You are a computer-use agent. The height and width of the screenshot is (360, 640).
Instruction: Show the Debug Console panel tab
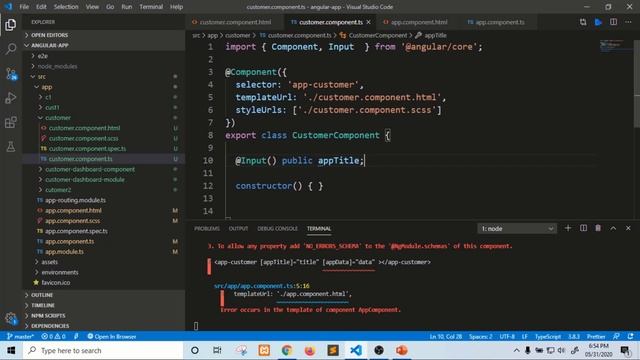click(278, 229)
